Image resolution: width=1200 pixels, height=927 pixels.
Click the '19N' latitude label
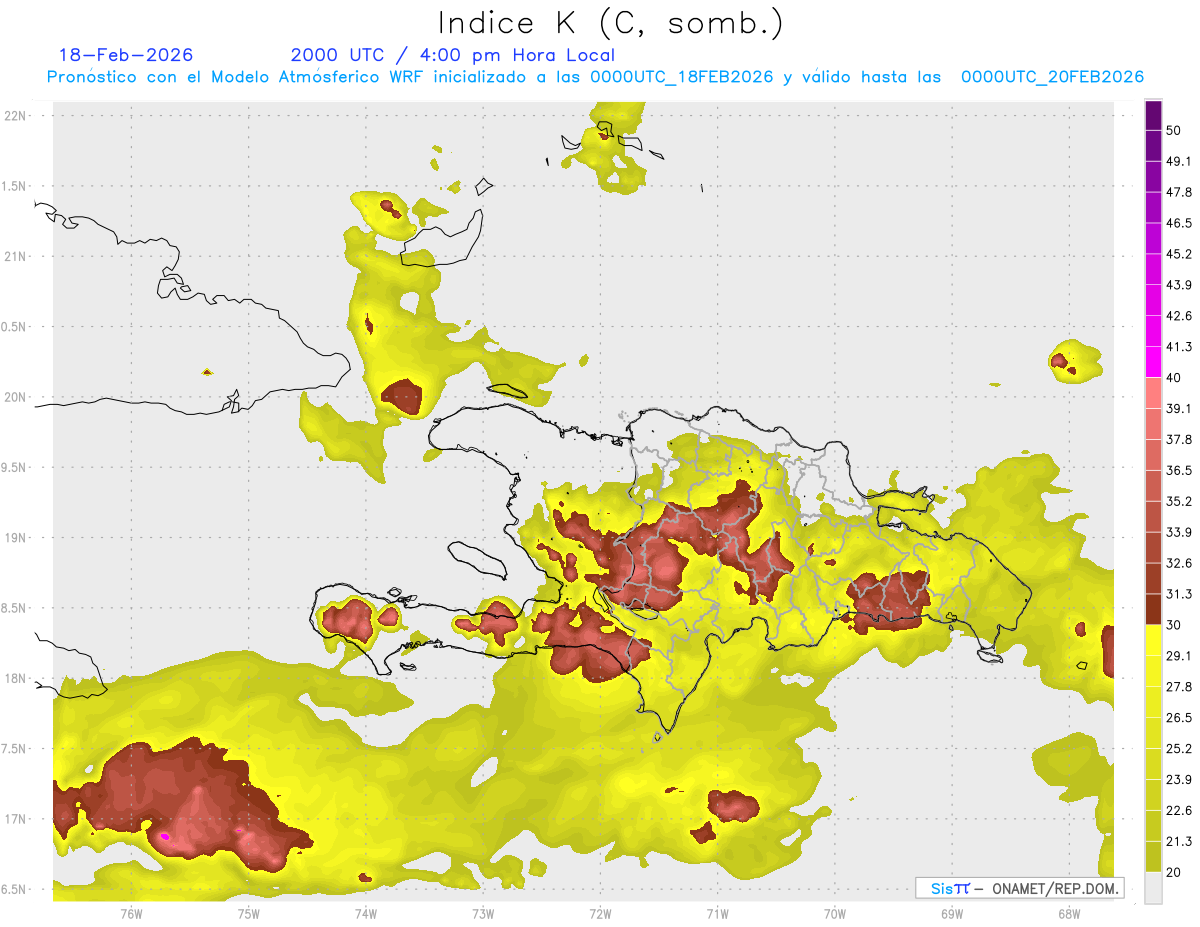(x=15, y=538)
